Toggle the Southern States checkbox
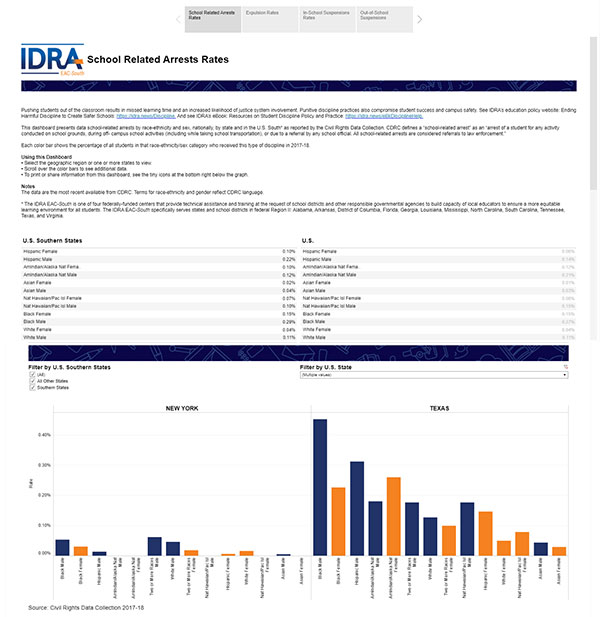The width and height of the screenshot is (600, 617). click(33, 387)
